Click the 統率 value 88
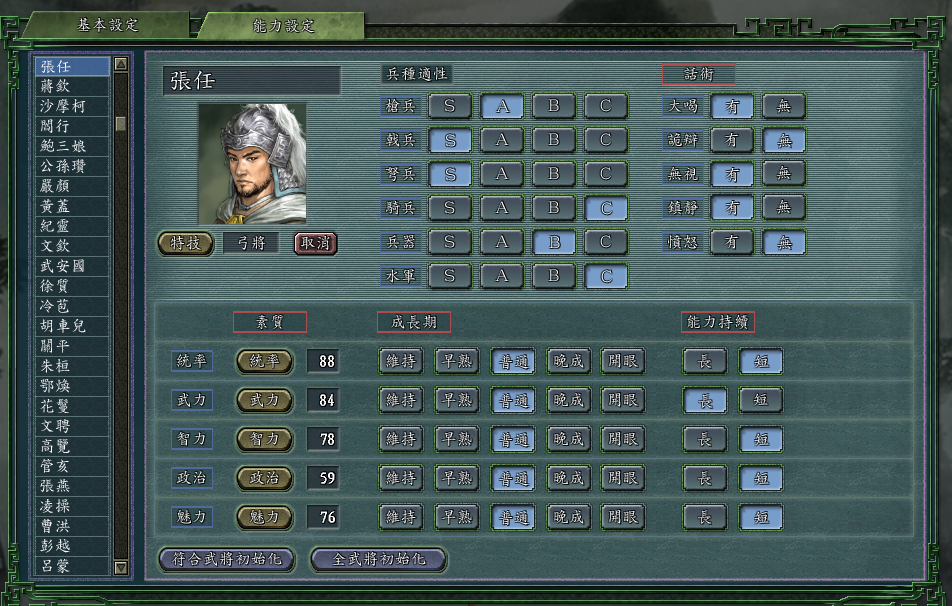The height and width of the screenshot is (606, 952). coord(324,361)
